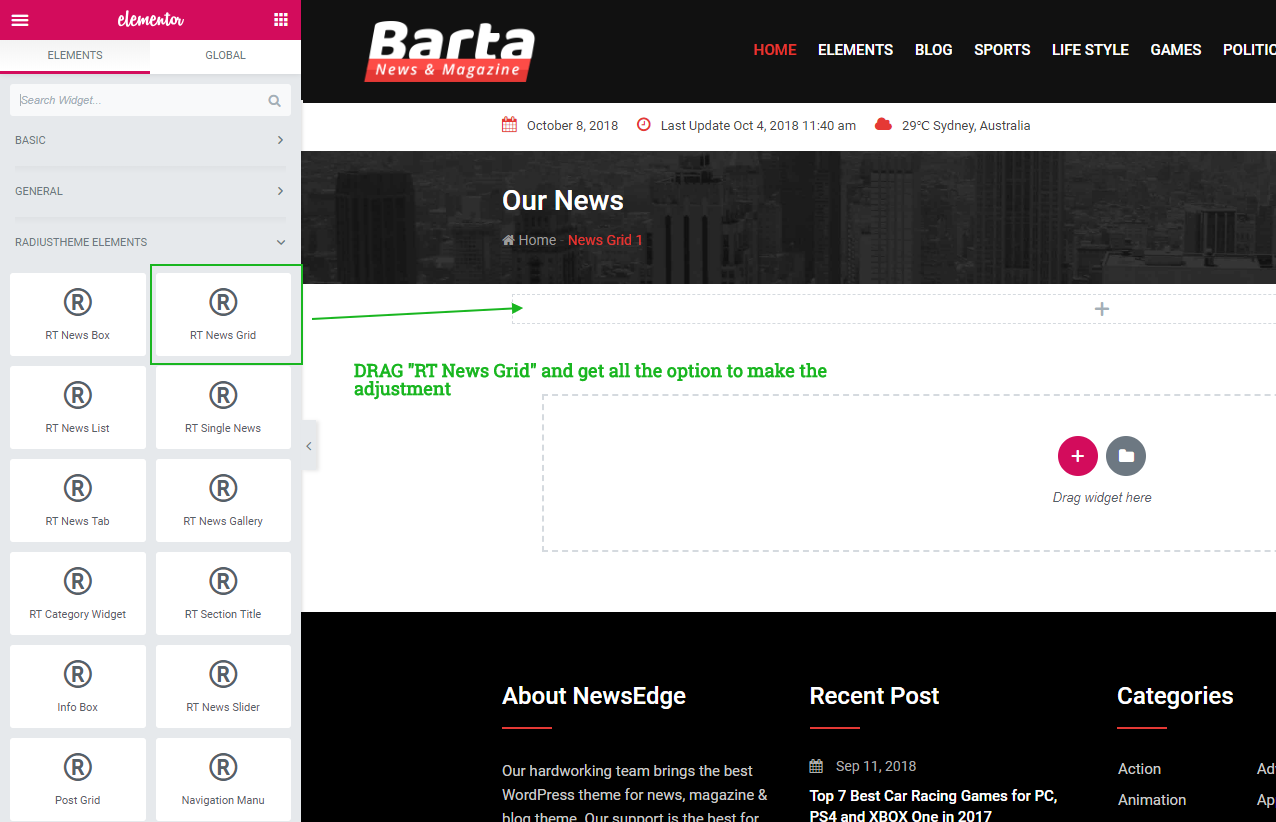Select the Post Grid widget
Viewport: 1276px width, 822px height.
(x=78, y=779)
